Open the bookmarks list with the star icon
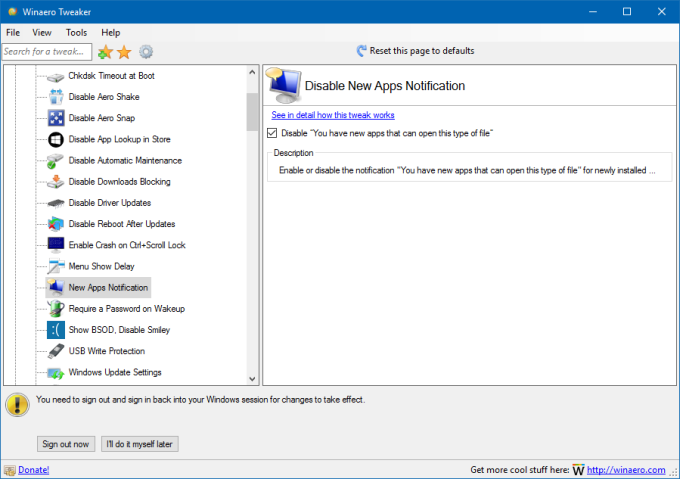 coord(124,52)
